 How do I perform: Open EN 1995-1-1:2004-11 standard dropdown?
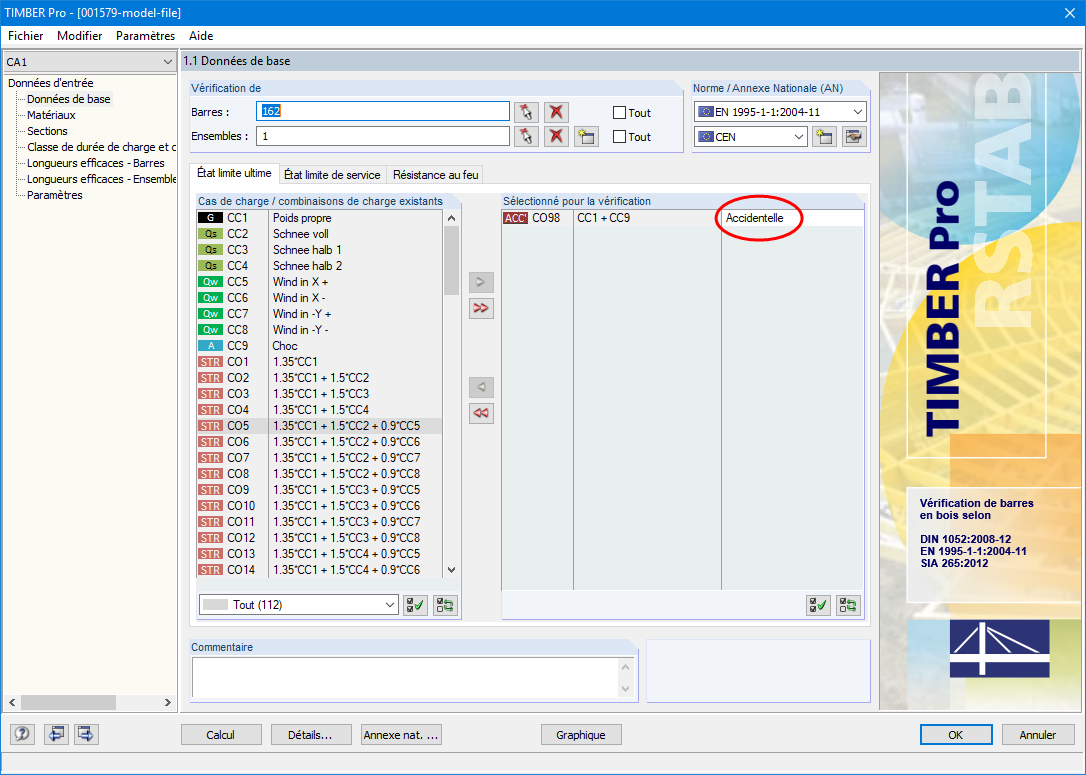point(780,112)
